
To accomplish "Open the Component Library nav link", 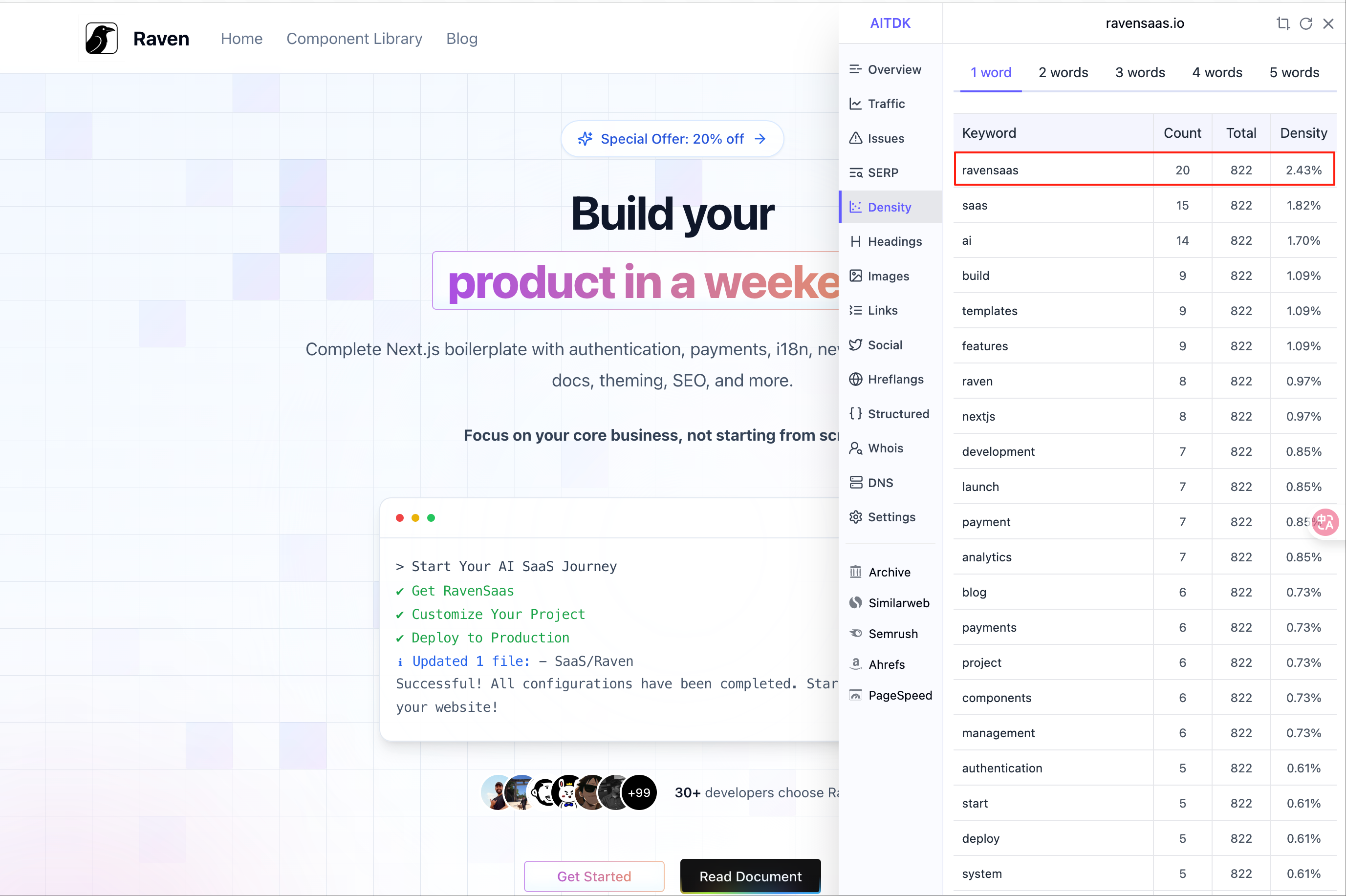I will (354, 38).
